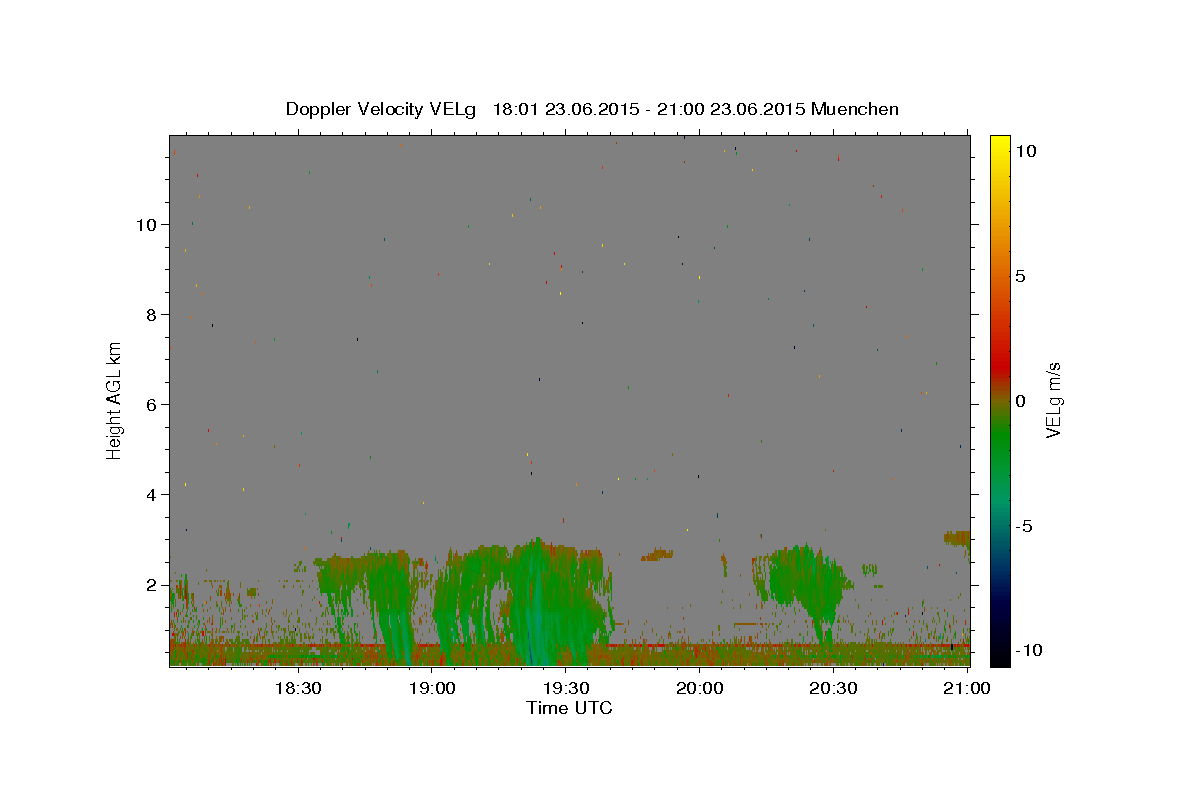Select height axis label 10 on height axis
The height and width of the screenshot is (800, 1200).
click(147, 225)
